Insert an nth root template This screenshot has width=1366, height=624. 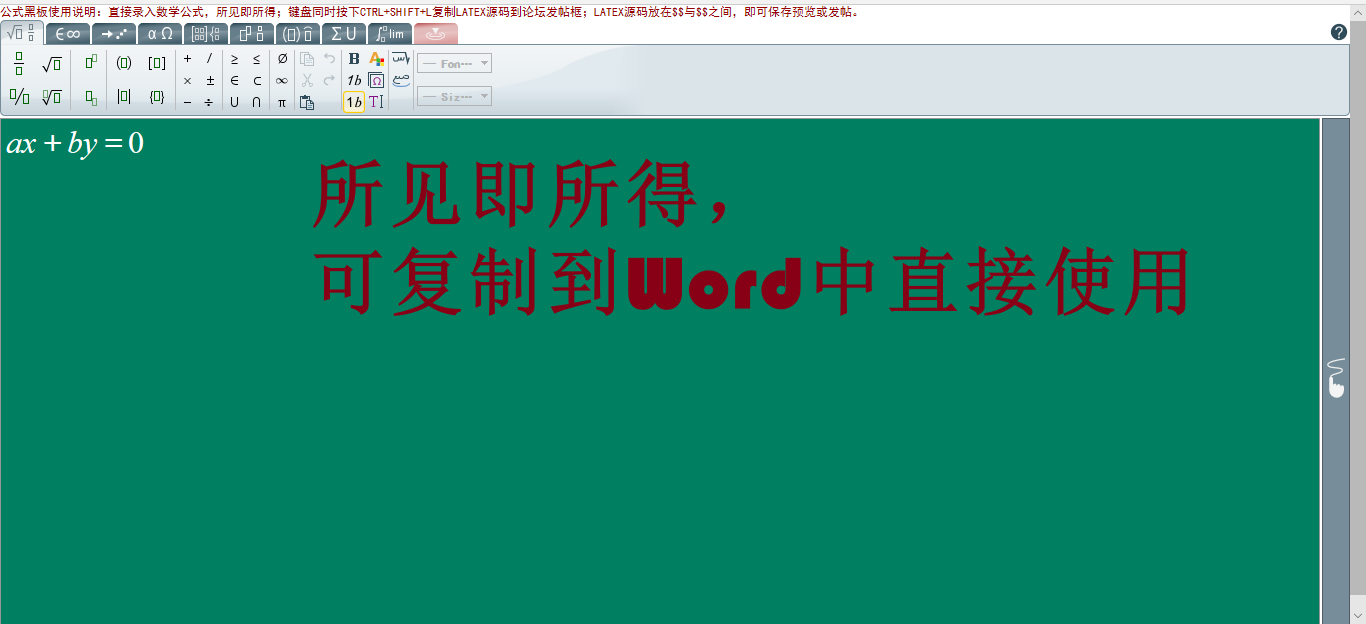[x=52, y=97]
